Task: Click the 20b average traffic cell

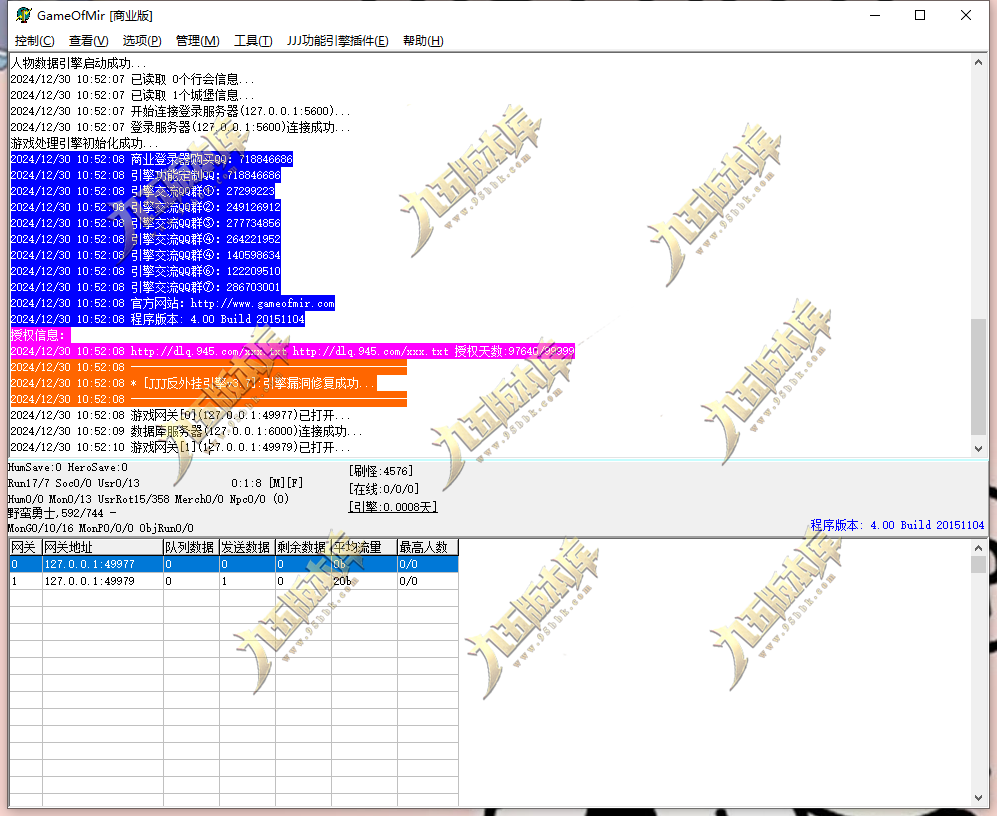Action: click(364, 581)
